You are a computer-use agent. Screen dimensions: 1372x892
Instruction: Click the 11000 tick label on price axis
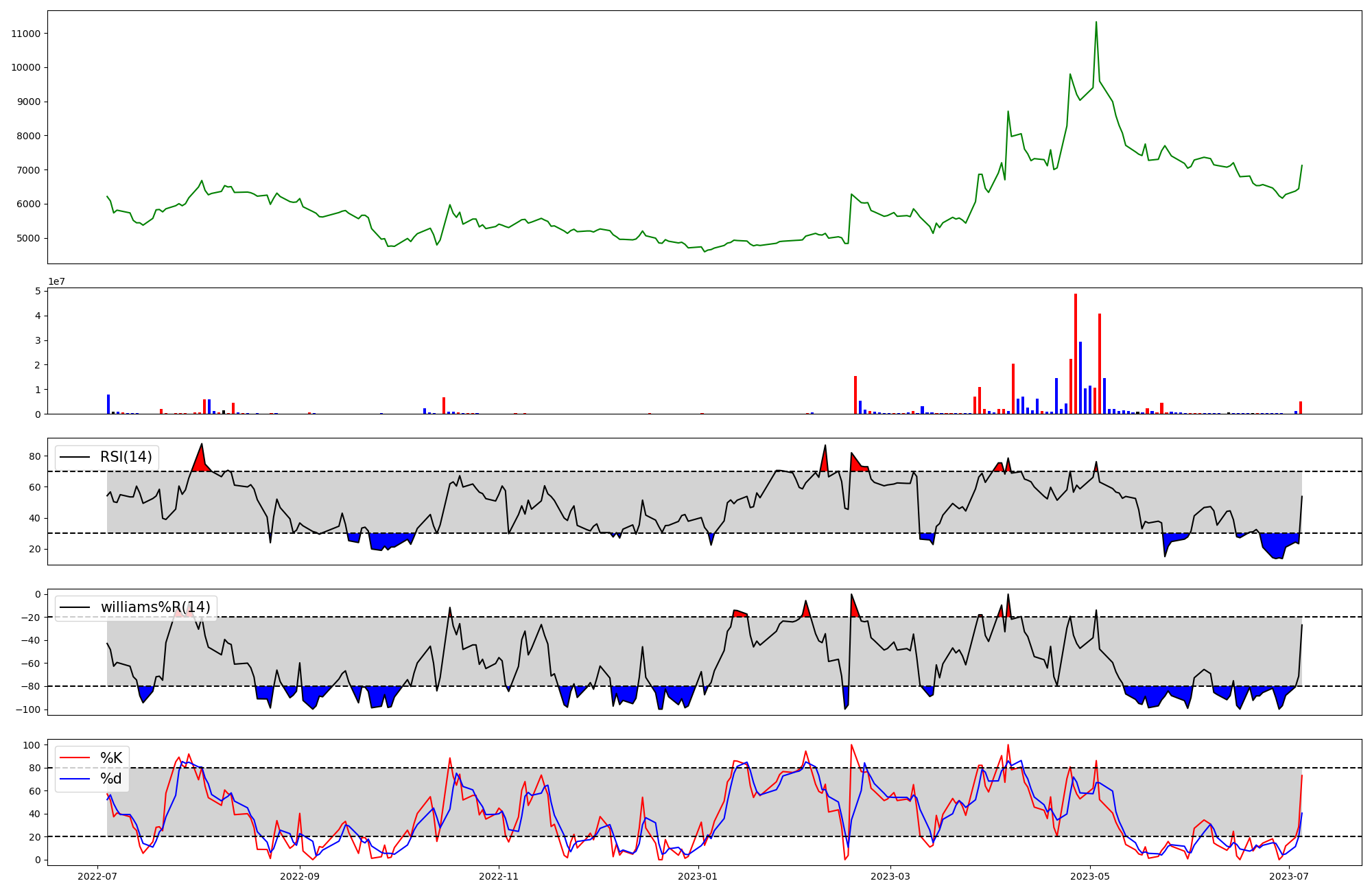pyautogui.click(x=26, y=34)
